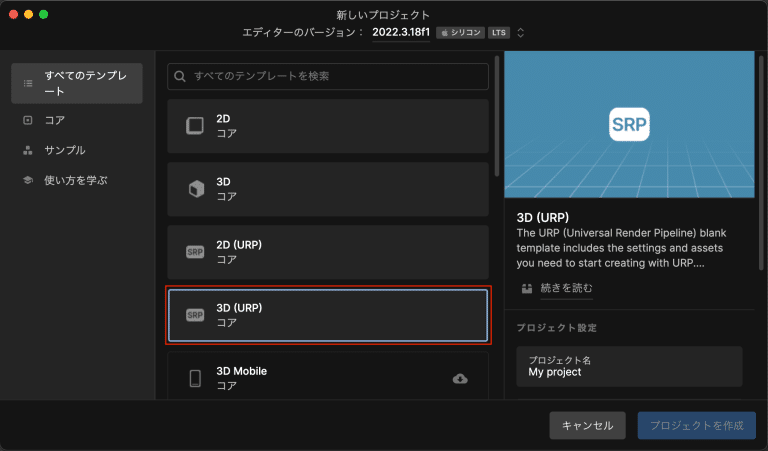Click the キャンセル button
The height and width of the screenshot is (451, 768).
(x=587, y=426)
